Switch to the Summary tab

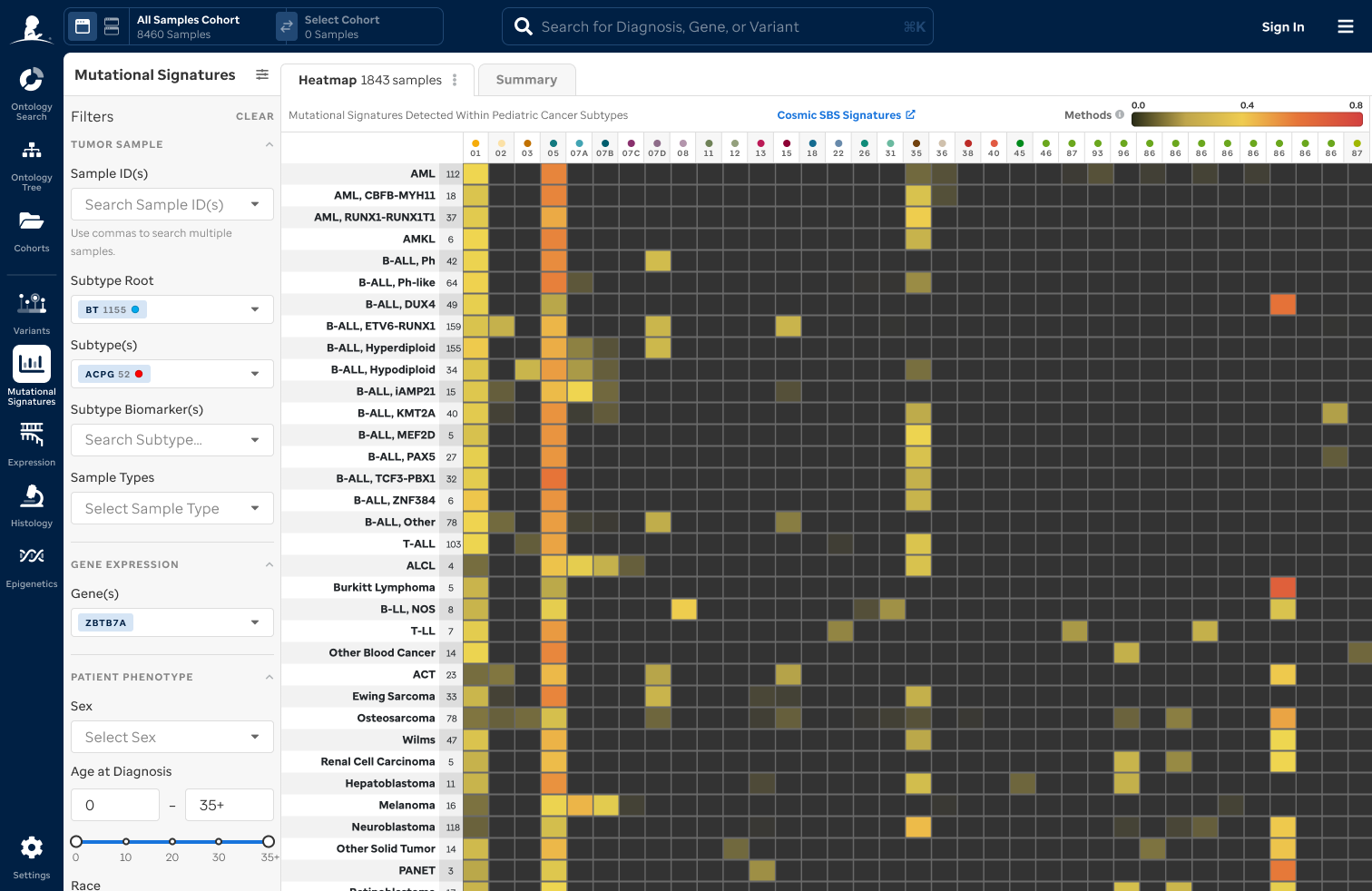(526, 80)
